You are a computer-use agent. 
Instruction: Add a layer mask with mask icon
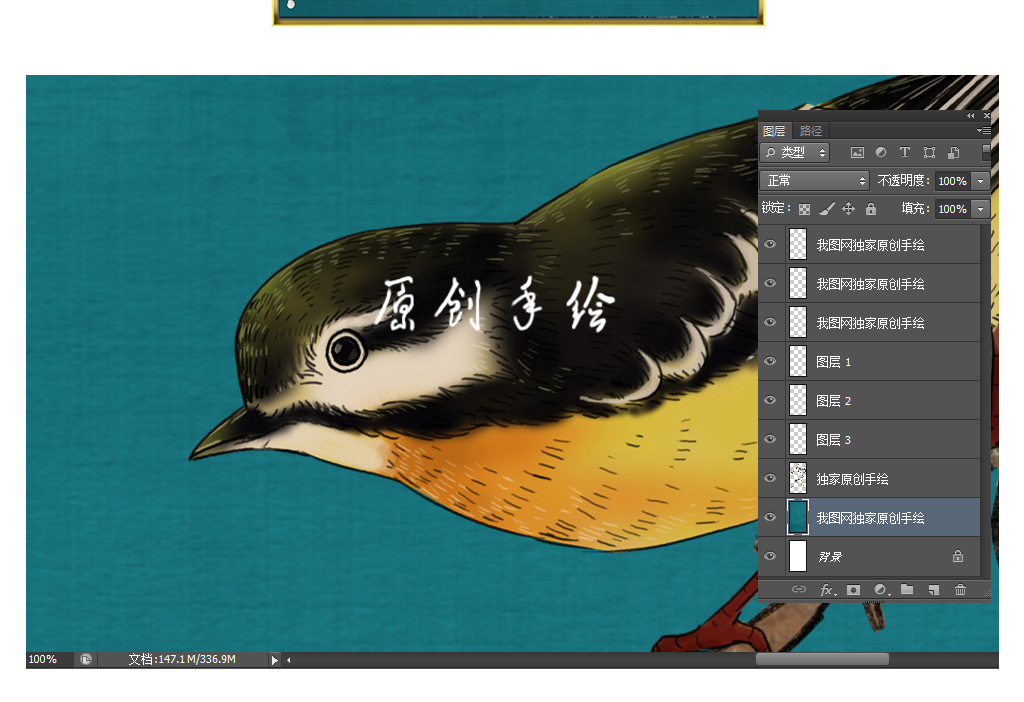853,590
